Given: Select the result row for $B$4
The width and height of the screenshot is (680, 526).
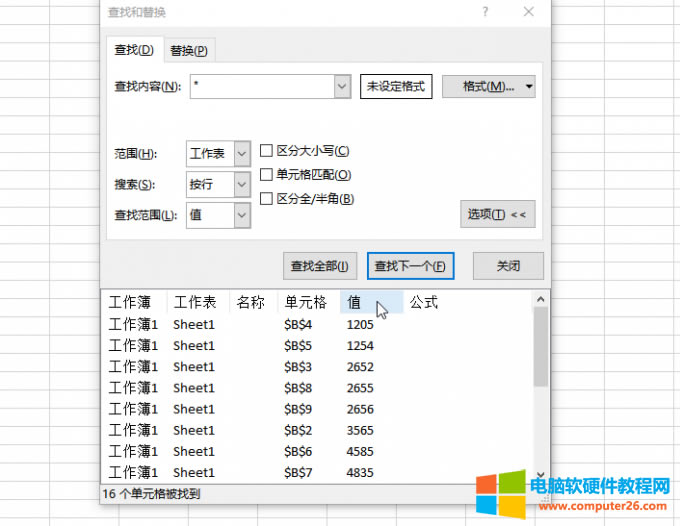Looking at the screenshot, I should pyautogui.click(x=298, y=324).
